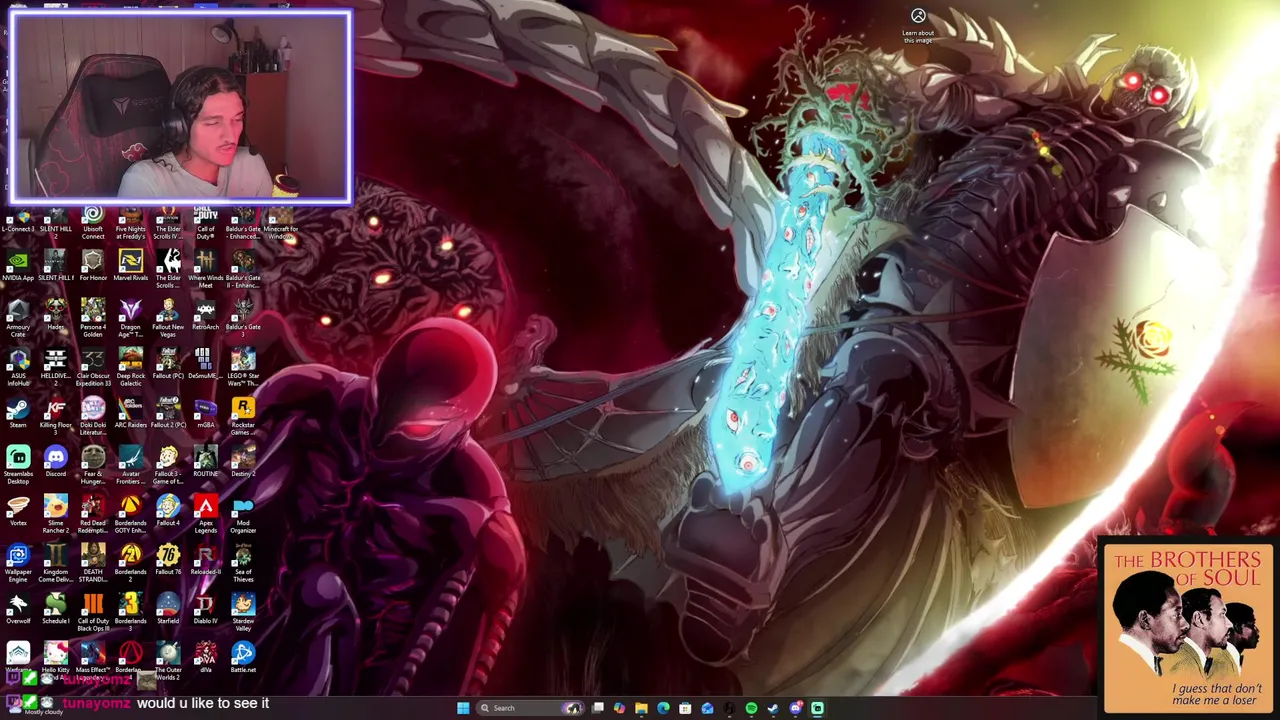The height and width of the screenshot is (720, 1280).
Task: Open Ubisoft Connect desktop shortcut
Action: tap(93, 222)
